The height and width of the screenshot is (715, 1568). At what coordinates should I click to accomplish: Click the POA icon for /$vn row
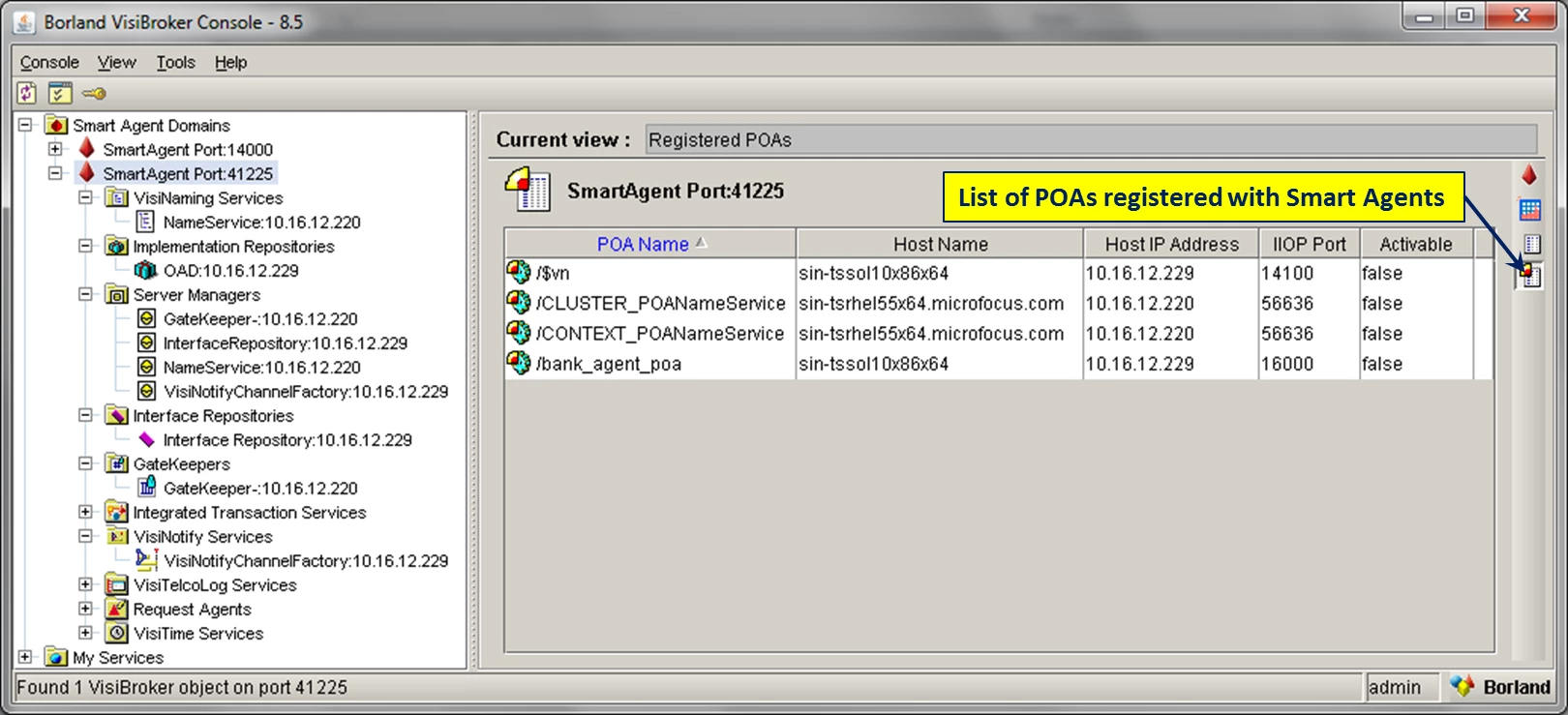[x=519, y=272]
